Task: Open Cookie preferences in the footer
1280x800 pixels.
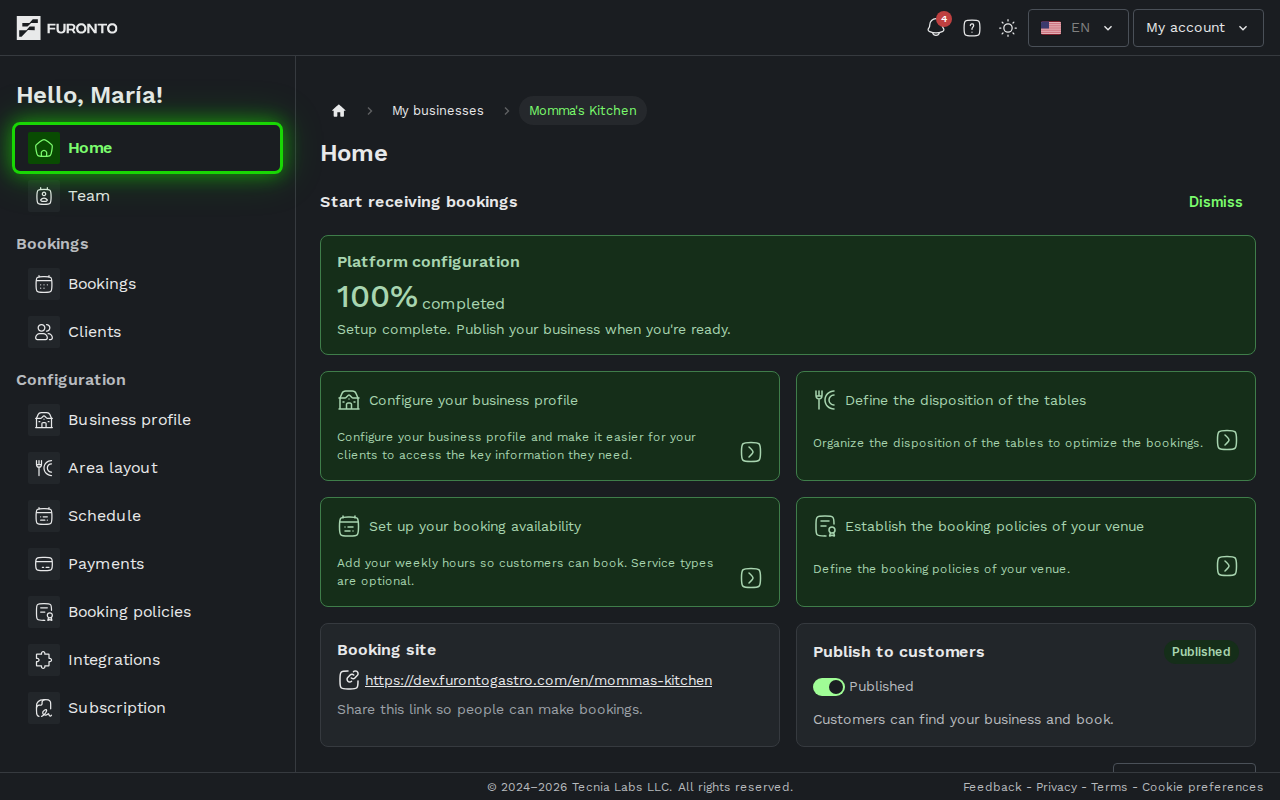Action: pos(1202,787)
